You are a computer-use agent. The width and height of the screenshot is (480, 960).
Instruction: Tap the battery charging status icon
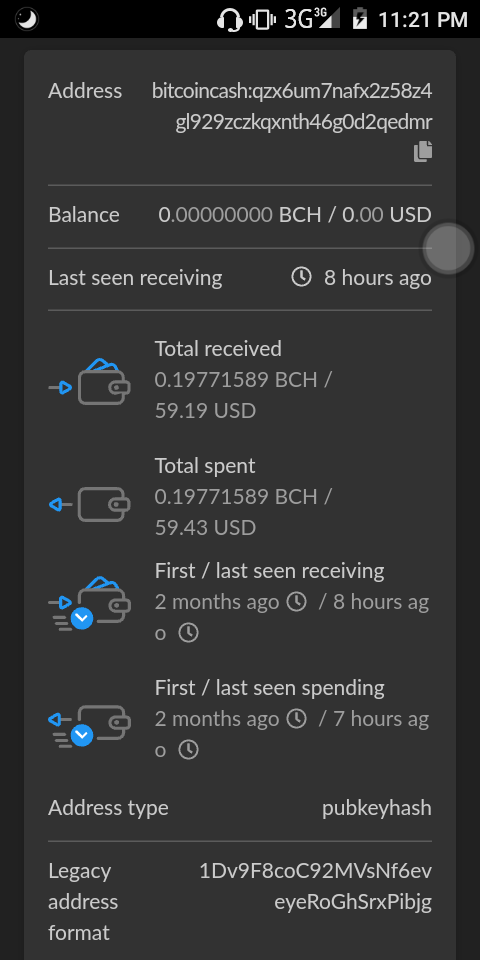pos(360,19)
